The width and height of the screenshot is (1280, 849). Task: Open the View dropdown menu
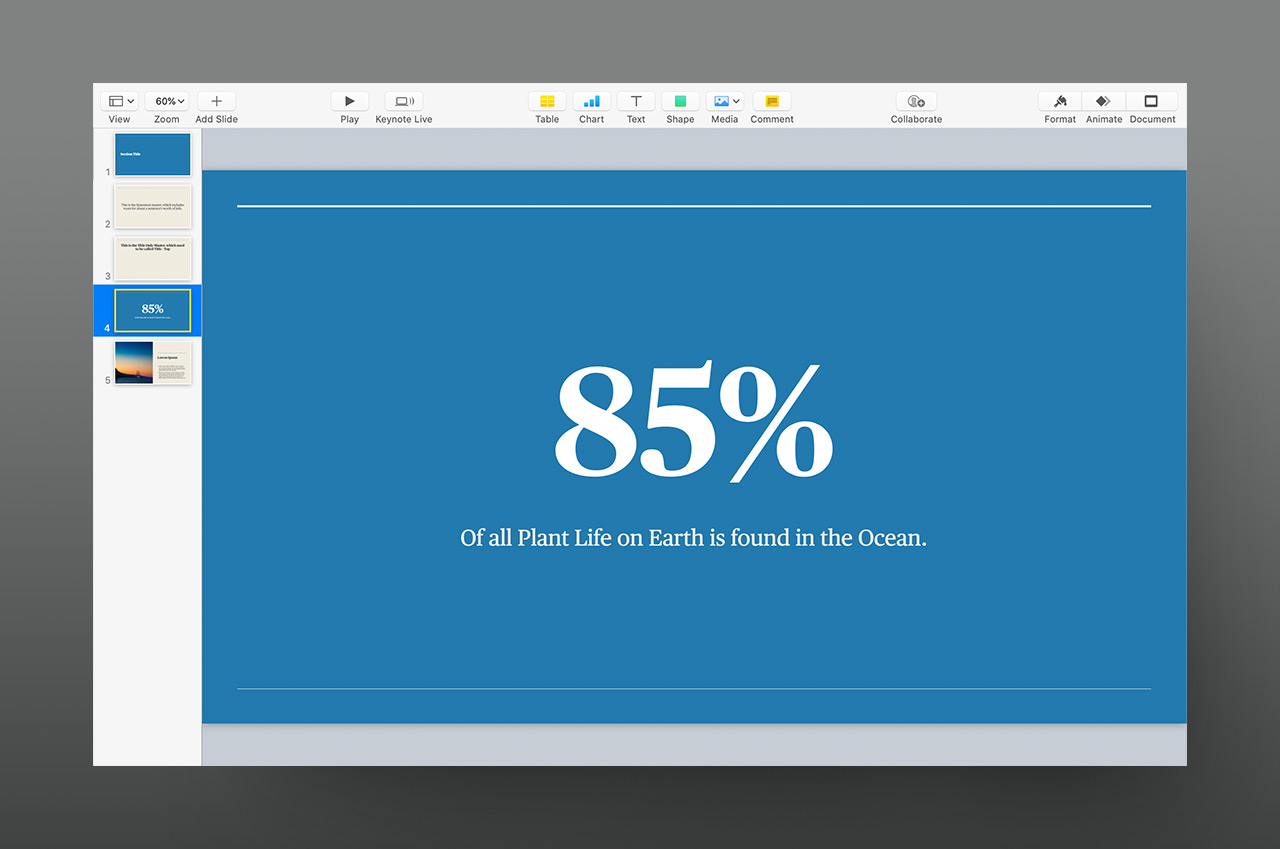click(120, 101)
